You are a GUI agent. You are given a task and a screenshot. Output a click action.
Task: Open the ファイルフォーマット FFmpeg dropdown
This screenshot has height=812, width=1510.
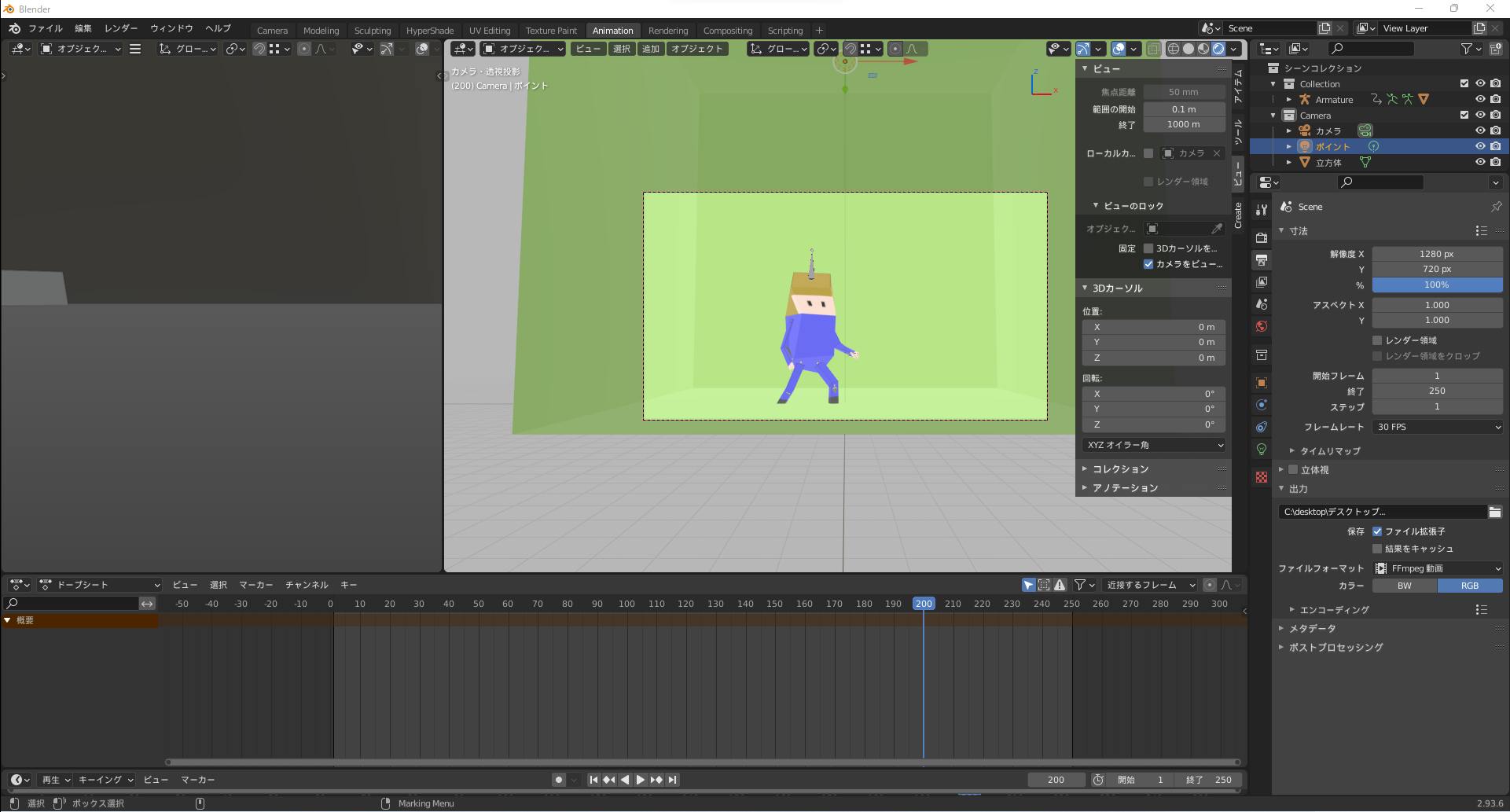1438,568
